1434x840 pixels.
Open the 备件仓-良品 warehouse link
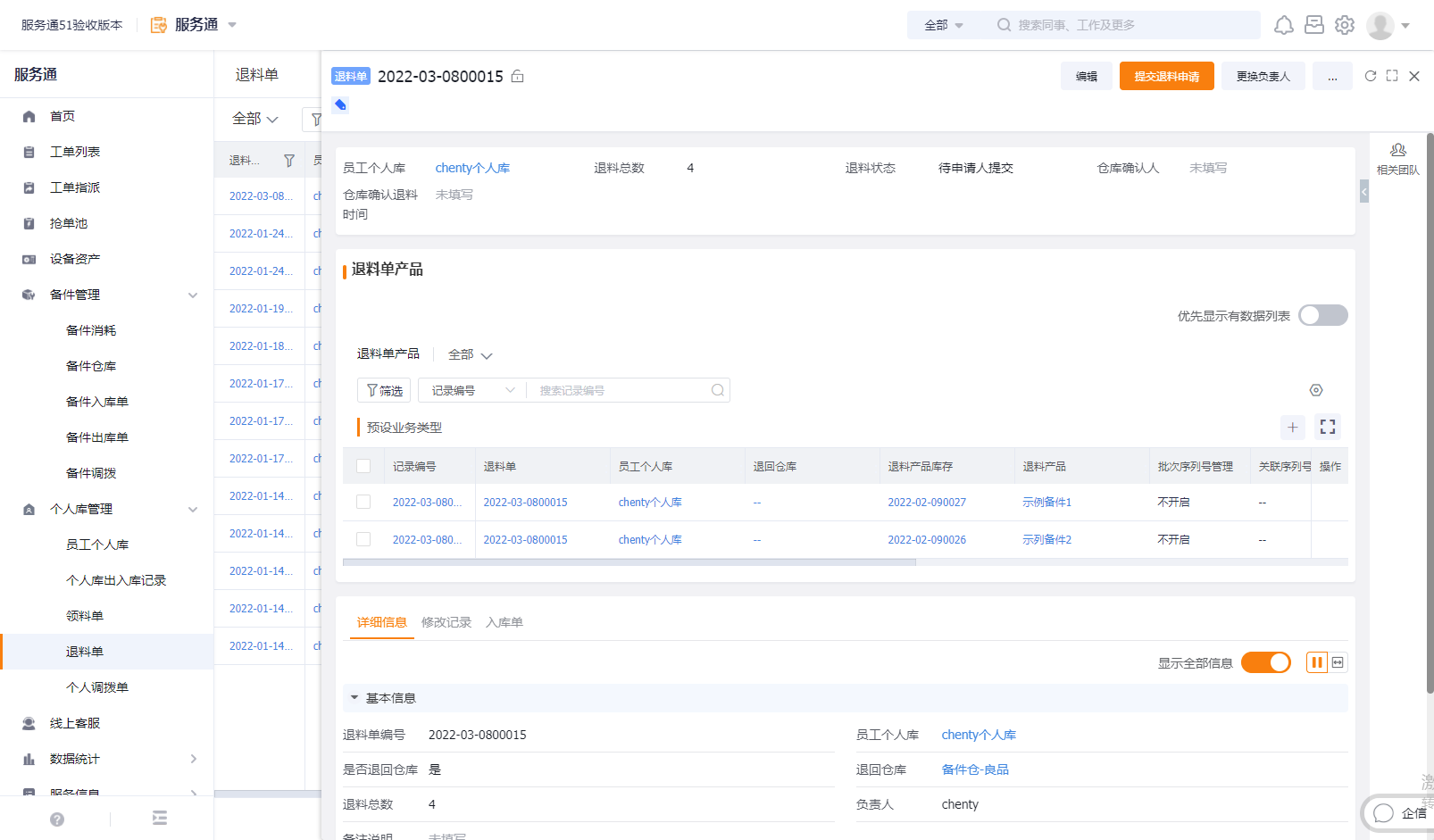coord(975,769)
